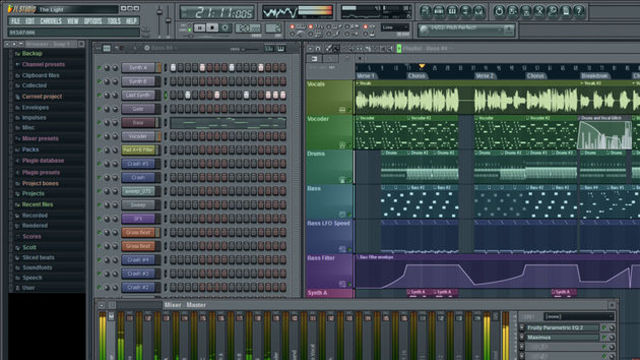
Task: Click the magnifier toolbar icon
Action: tap(552, 11)
